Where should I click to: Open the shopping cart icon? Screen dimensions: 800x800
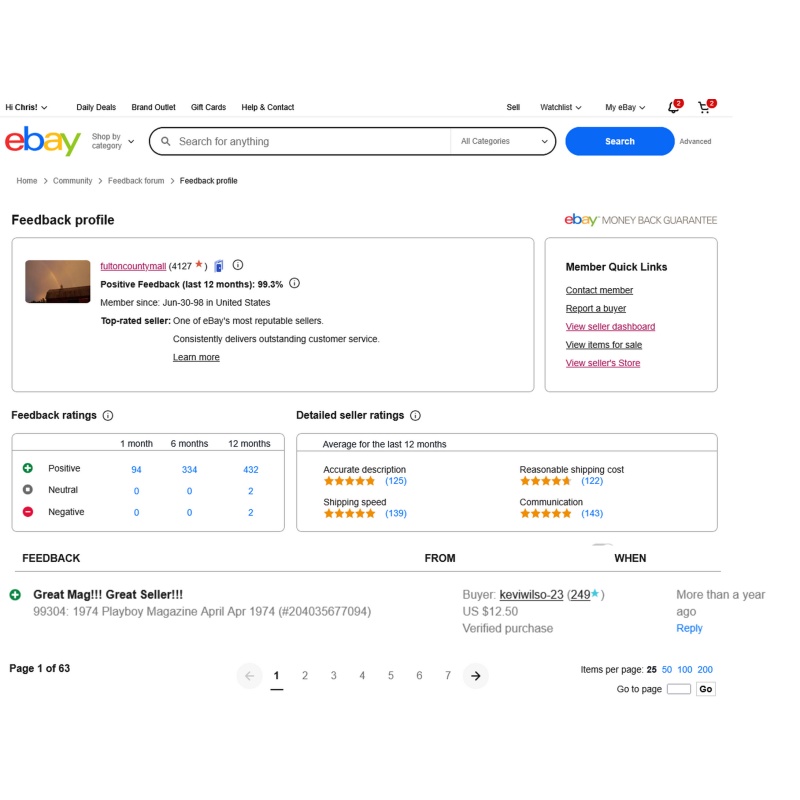(x=706, y=107)
